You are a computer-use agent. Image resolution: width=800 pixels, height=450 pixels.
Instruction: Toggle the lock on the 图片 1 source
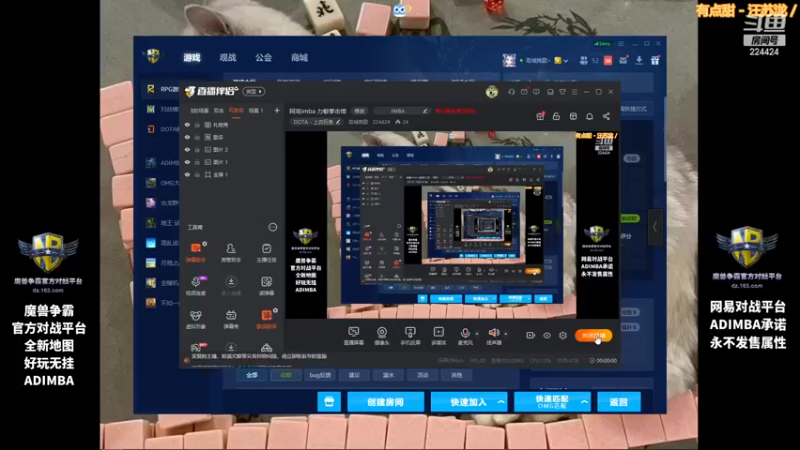(197, 162)
